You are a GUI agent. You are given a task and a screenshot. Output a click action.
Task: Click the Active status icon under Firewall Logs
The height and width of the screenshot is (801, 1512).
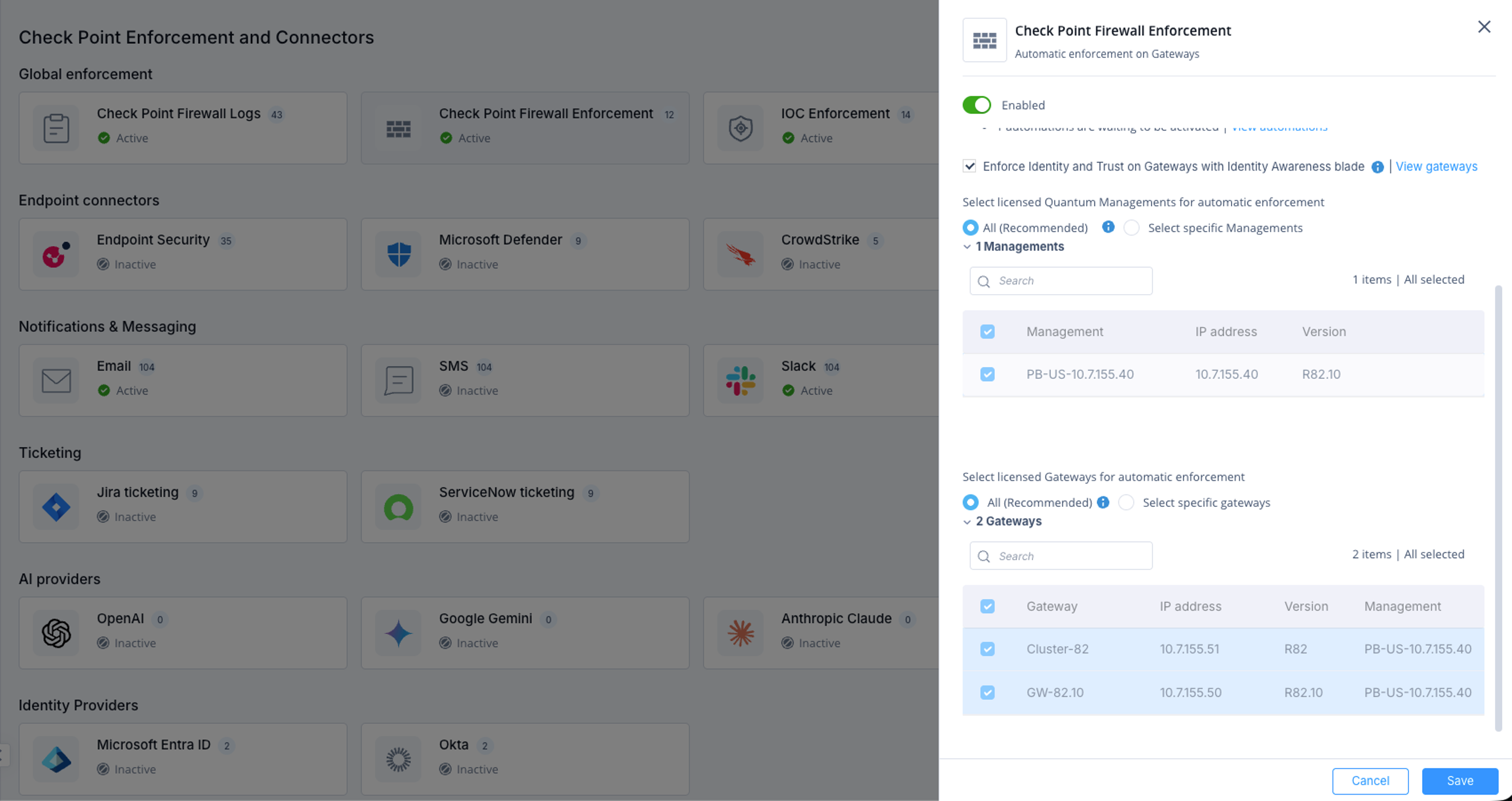pyautogui.click(x=104, y=138)
